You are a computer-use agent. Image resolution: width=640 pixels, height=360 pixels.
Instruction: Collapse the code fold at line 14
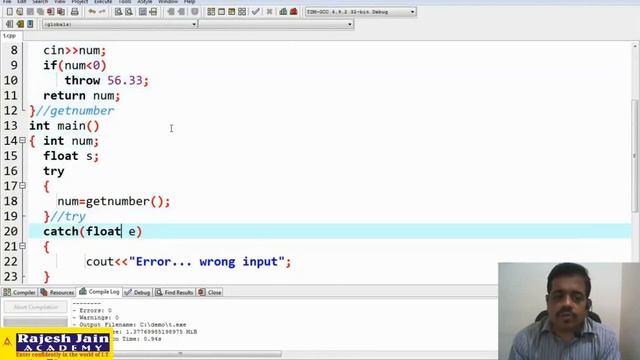pyautogui.click(x=22, y=140)
